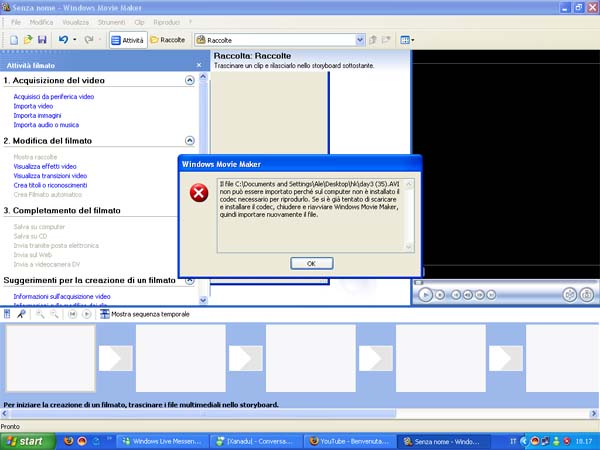Open the Riproduci menu

[166, 22]
